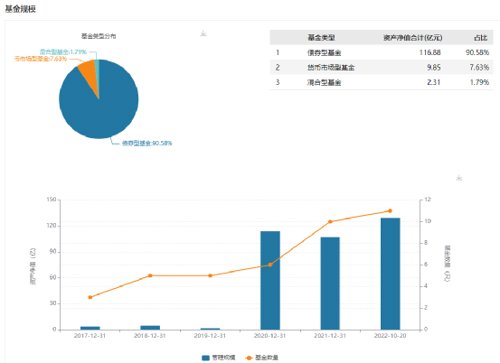Viewport: 500px width, 363px height.
Task: Toggle the orange 基金数量 legend series
Action: pyautogui.click(x=262, y=357)
